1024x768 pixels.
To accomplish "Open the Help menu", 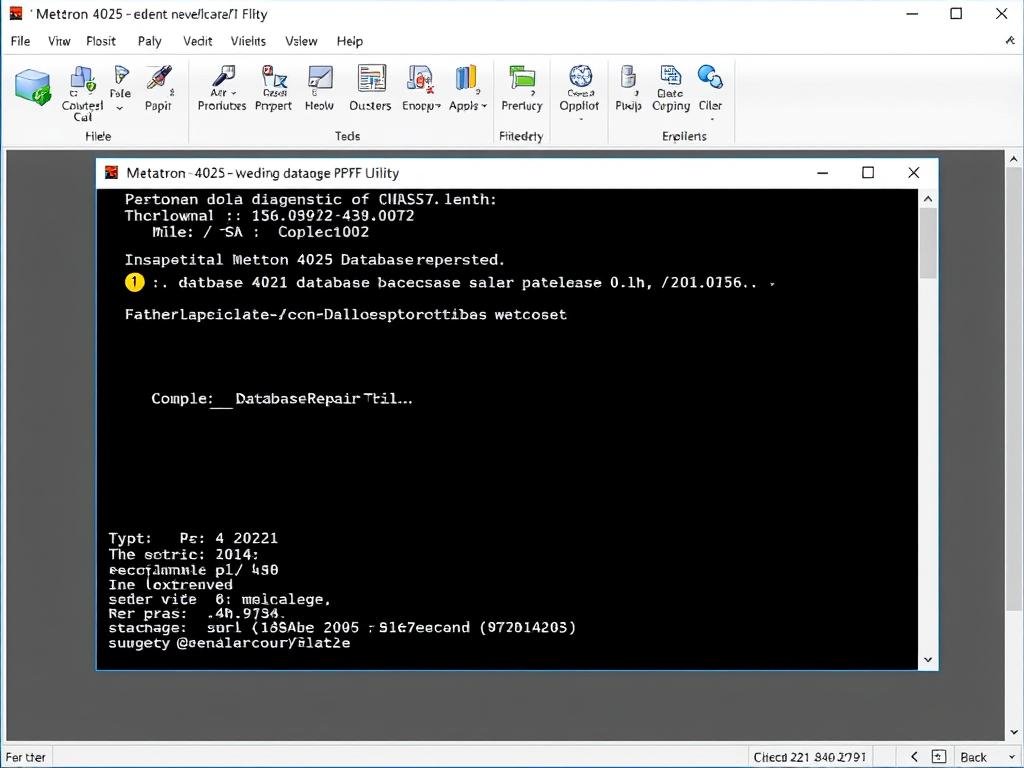I will tap(350, 41).
